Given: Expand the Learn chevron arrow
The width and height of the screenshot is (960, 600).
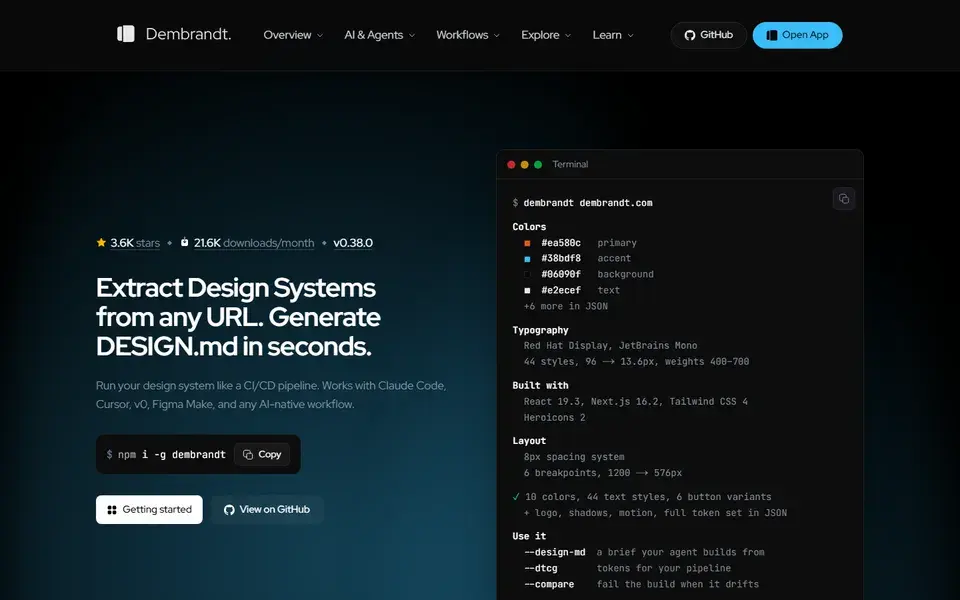Looking at the screenshot, I should pyautogui.click(x=630, y=36).
